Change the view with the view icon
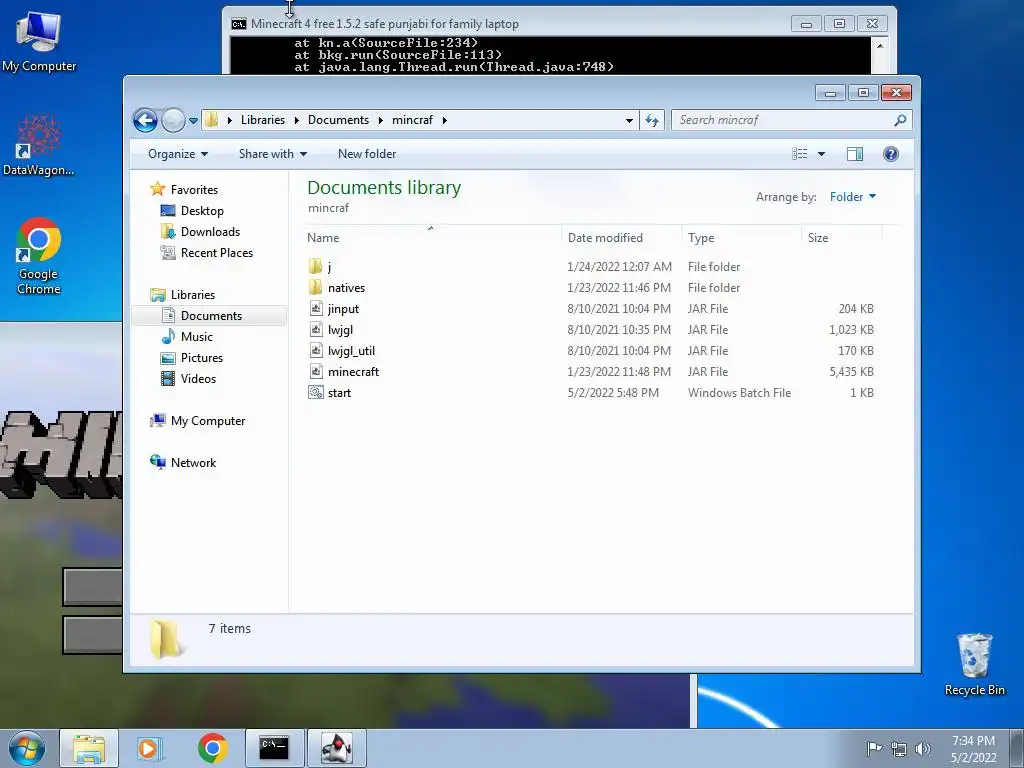 800,154
